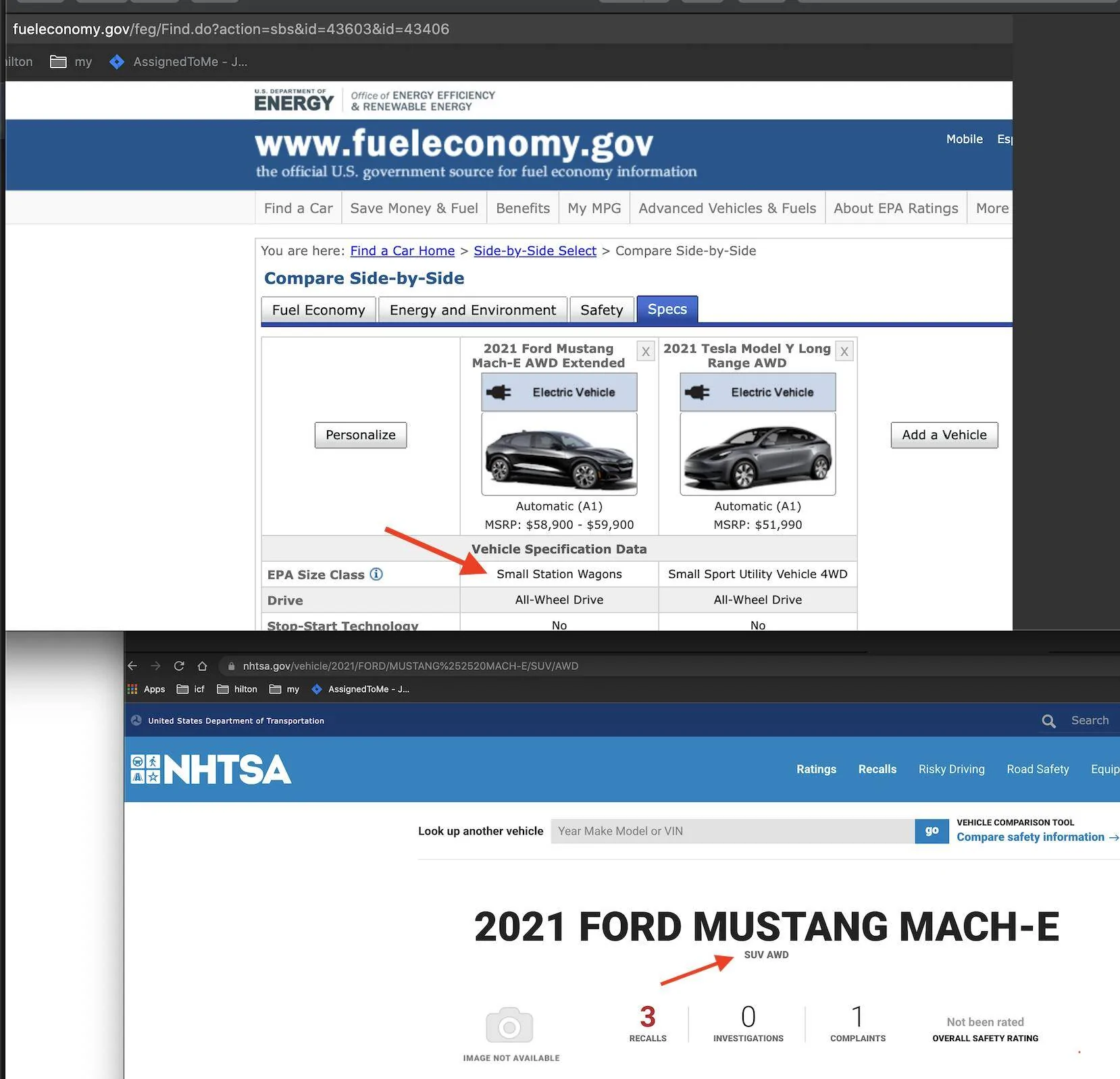Open the NHTSA Ratings nav item
The width and height of the screenshot is (1120, 1079).
[816, 769]
